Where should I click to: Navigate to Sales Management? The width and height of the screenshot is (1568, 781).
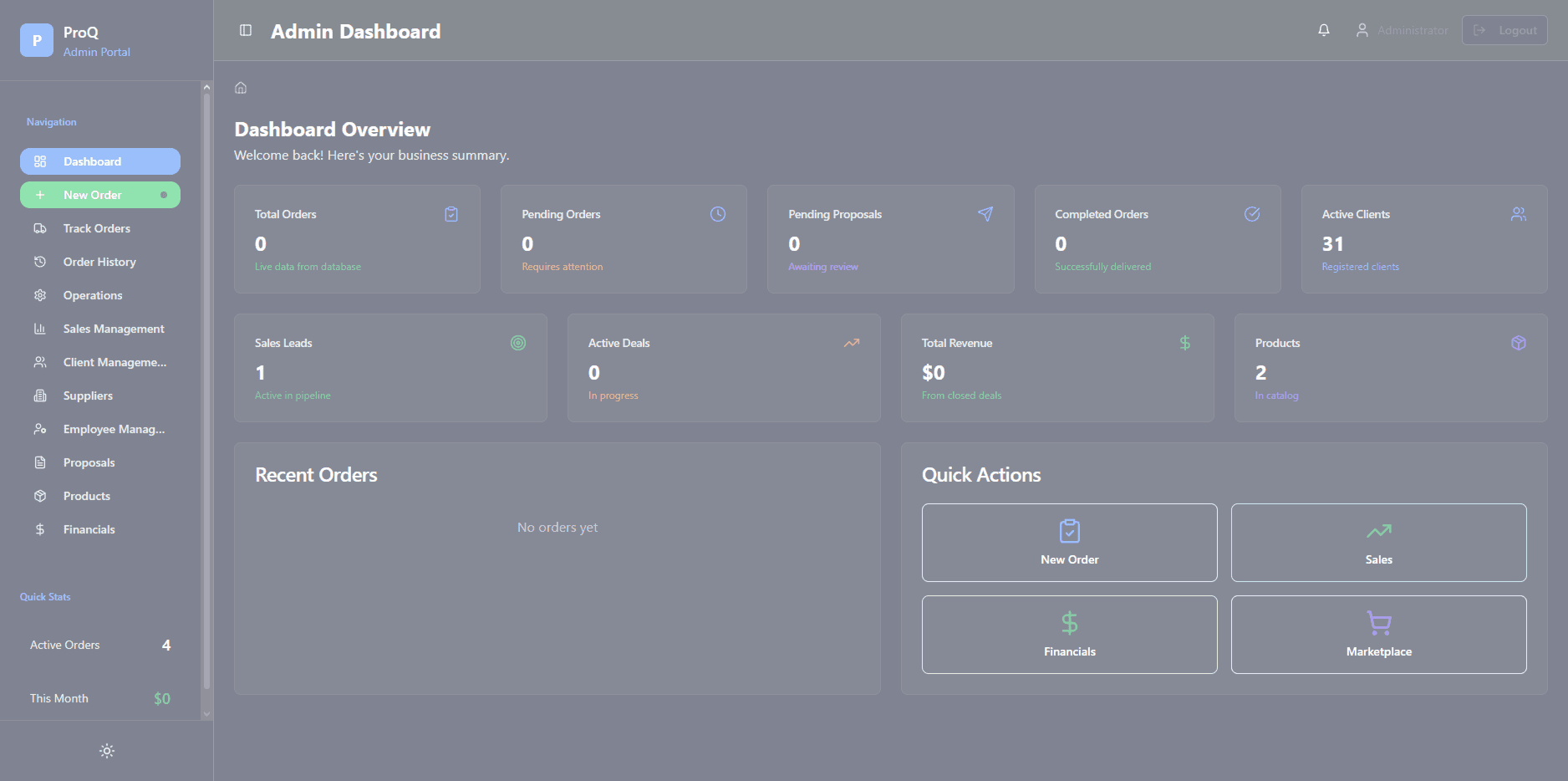pyautogui.click(x=100, y=329)
